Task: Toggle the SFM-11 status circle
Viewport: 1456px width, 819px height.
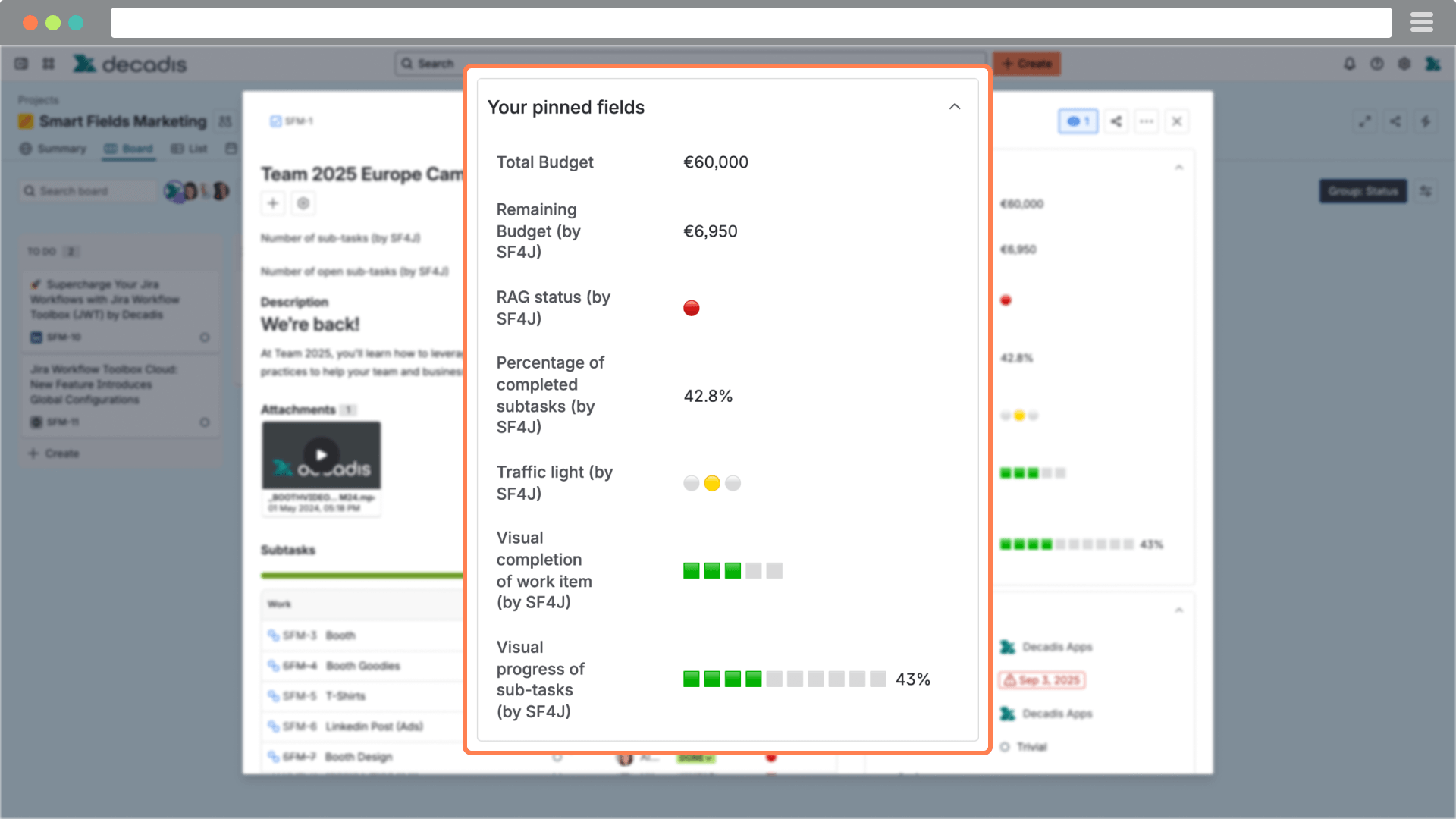Action: coord(204,422)
